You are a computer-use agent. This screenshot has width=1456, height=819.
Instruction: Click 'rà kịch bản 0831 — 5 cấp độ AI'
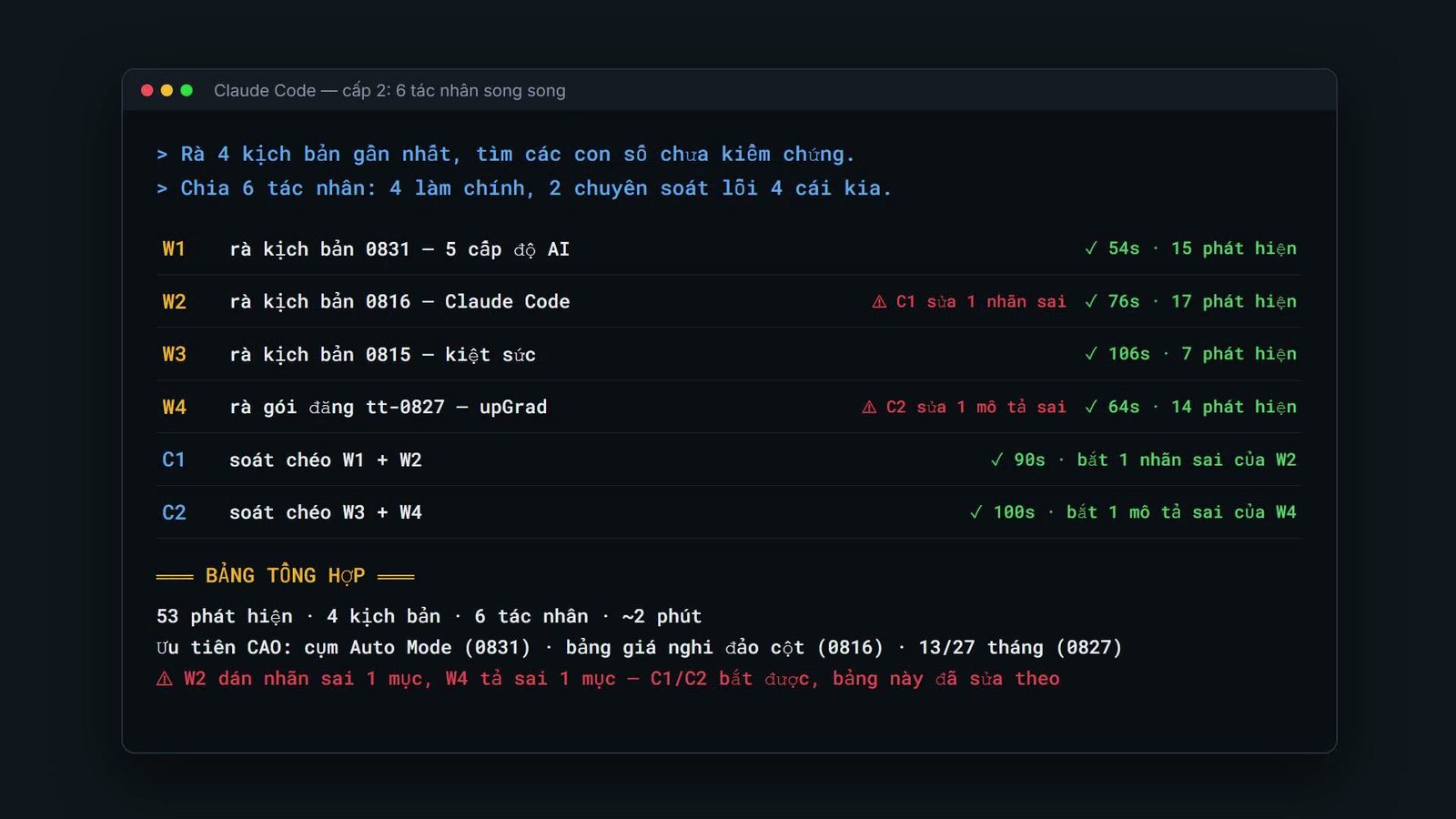[399, 248]
